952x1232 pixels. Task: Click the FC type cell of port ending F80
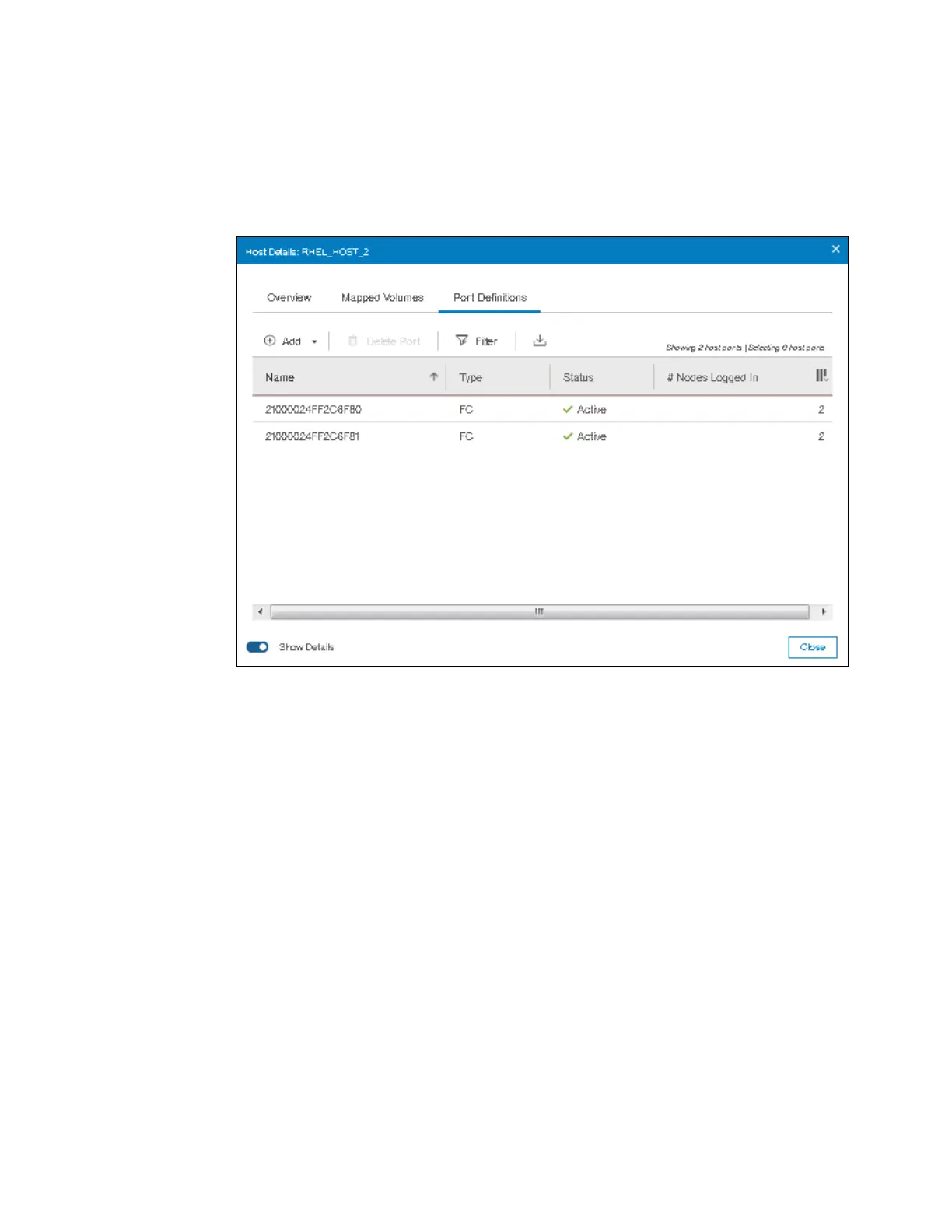coord(467,410)
